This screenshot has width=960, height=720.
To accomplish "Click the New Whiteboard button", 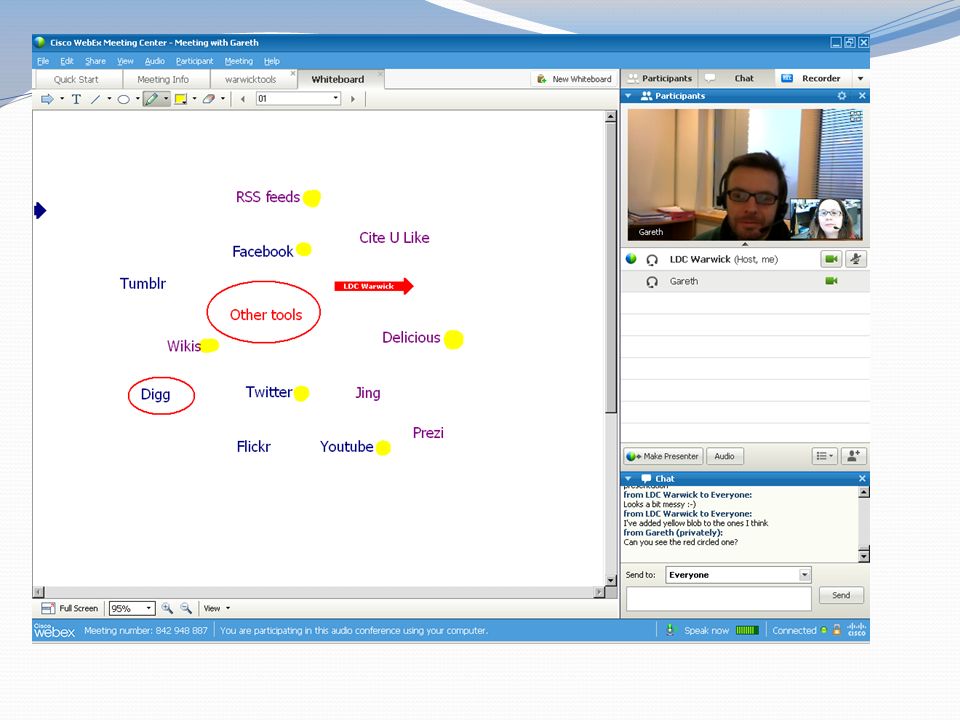I will coord(574,79).
